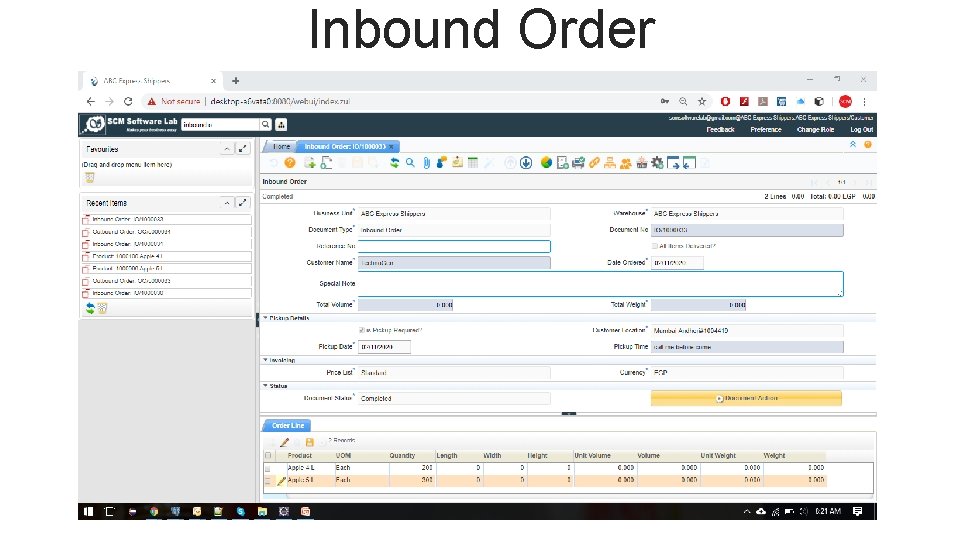The height and width of the screenshot is (540, 960).
Task: Go to detail record with down arrow
Action: (526, 163)
